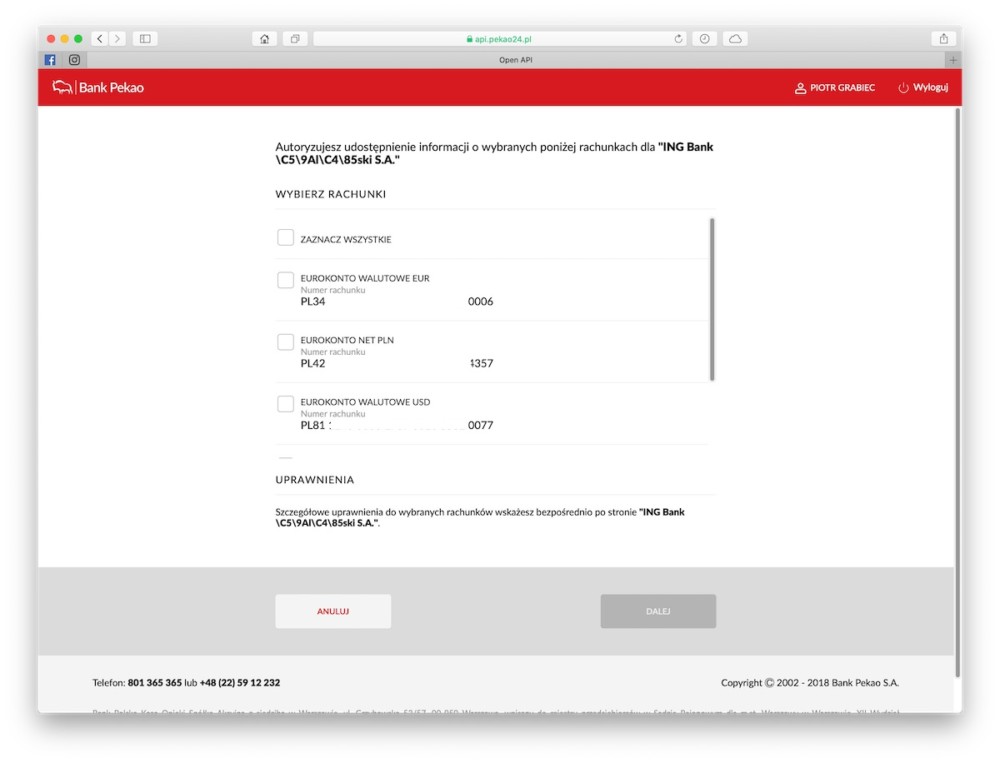
Task: Add a new tab with plus button
Action: coord(953,60)
